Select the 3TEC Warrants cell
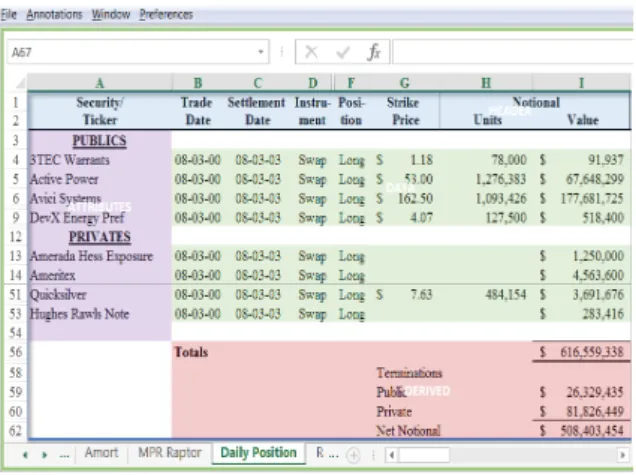 pos(100,160)
